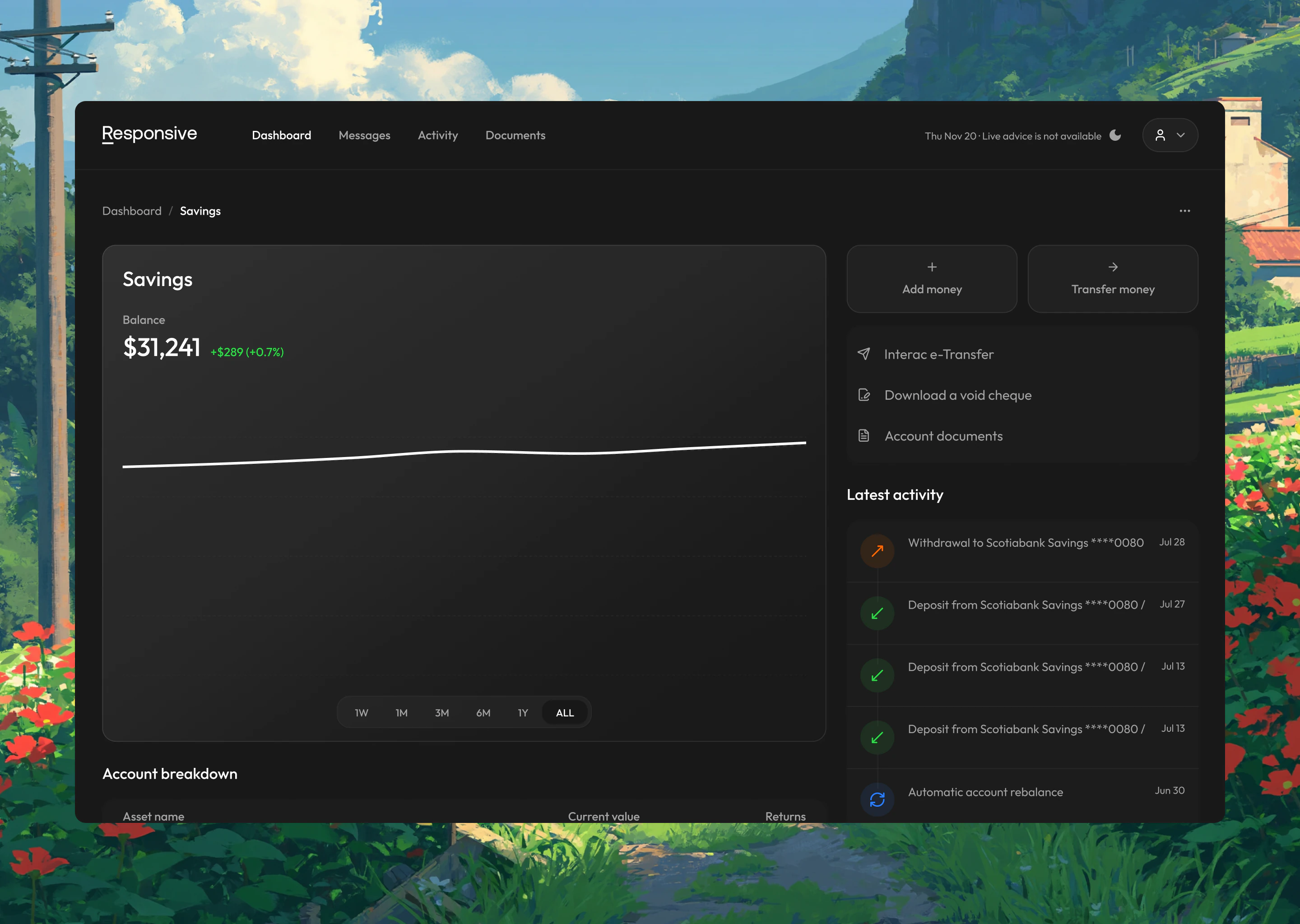
Task: Select the 1W chart range
Action: [362, 713]
